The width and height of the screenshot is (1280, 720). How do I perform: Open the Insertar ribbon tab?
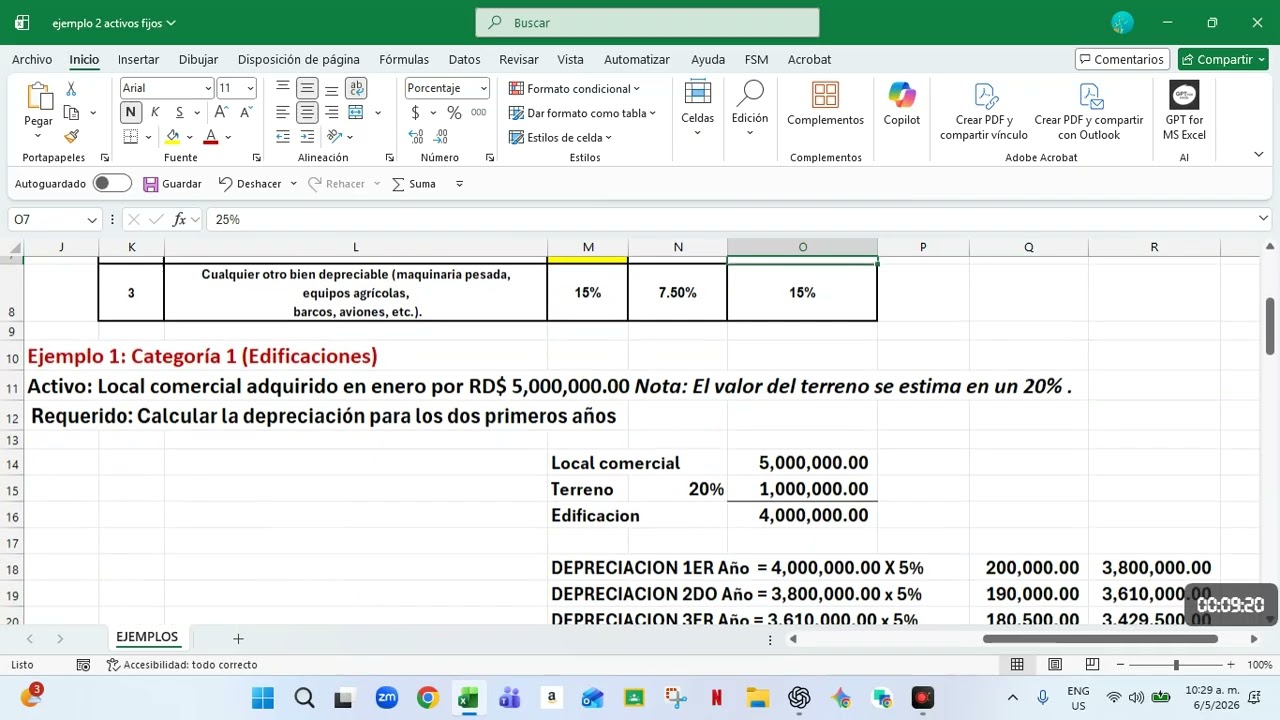point(138,59)
